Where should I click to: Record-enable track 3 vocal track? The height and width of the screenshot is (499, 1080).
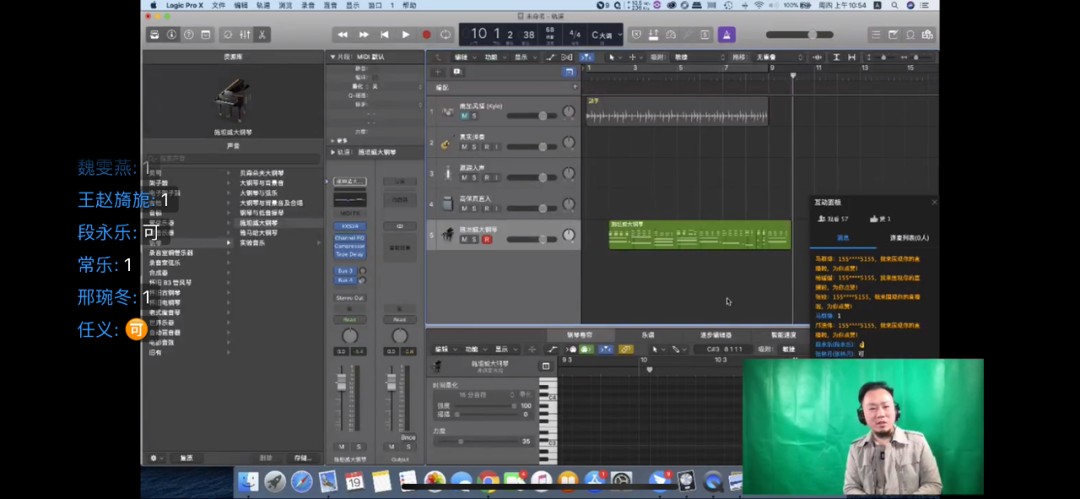pyautogui.click(x=486, y=178)
